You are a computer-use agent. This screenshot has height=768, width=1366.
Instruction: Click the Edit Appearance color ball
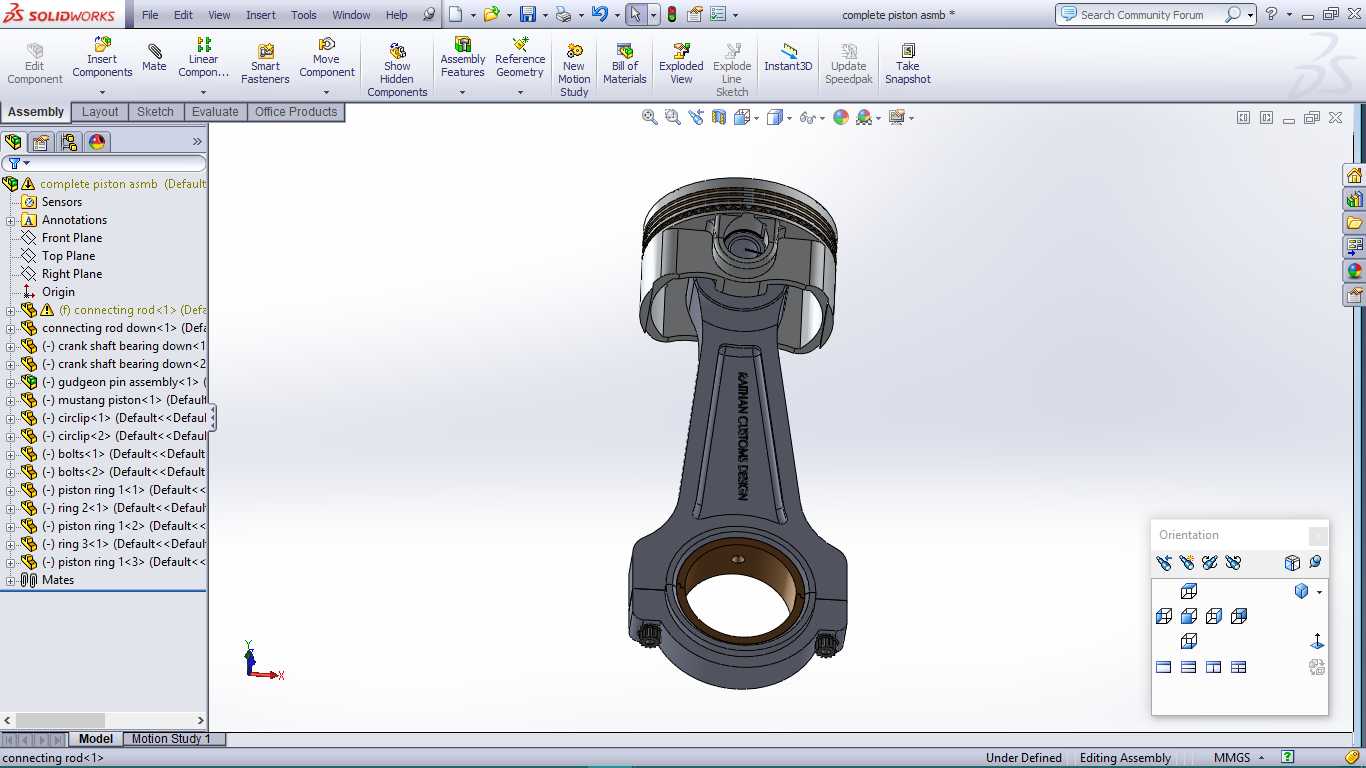click(x=841, y=117)
